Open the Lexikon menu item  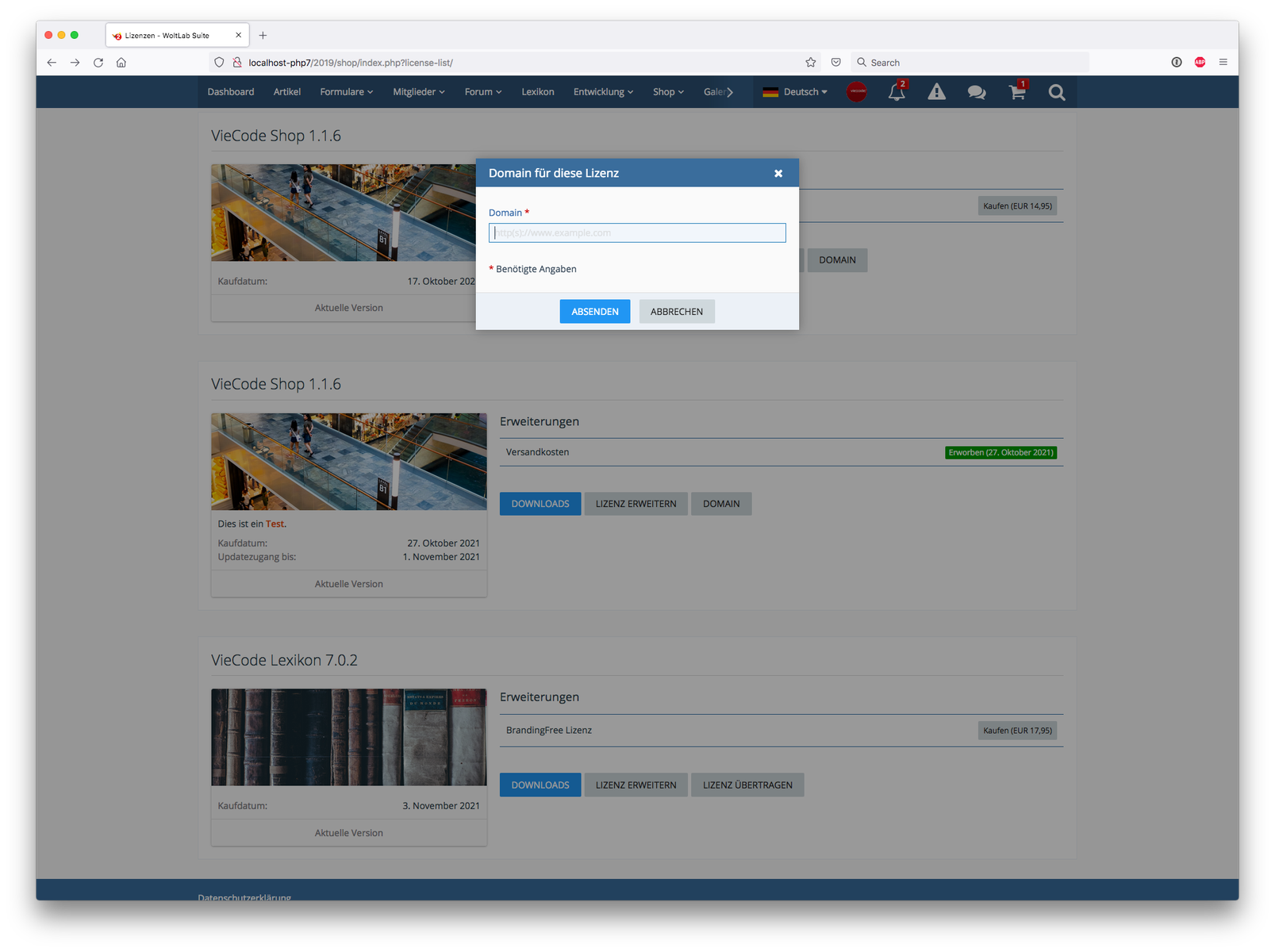tap(537, 92)
